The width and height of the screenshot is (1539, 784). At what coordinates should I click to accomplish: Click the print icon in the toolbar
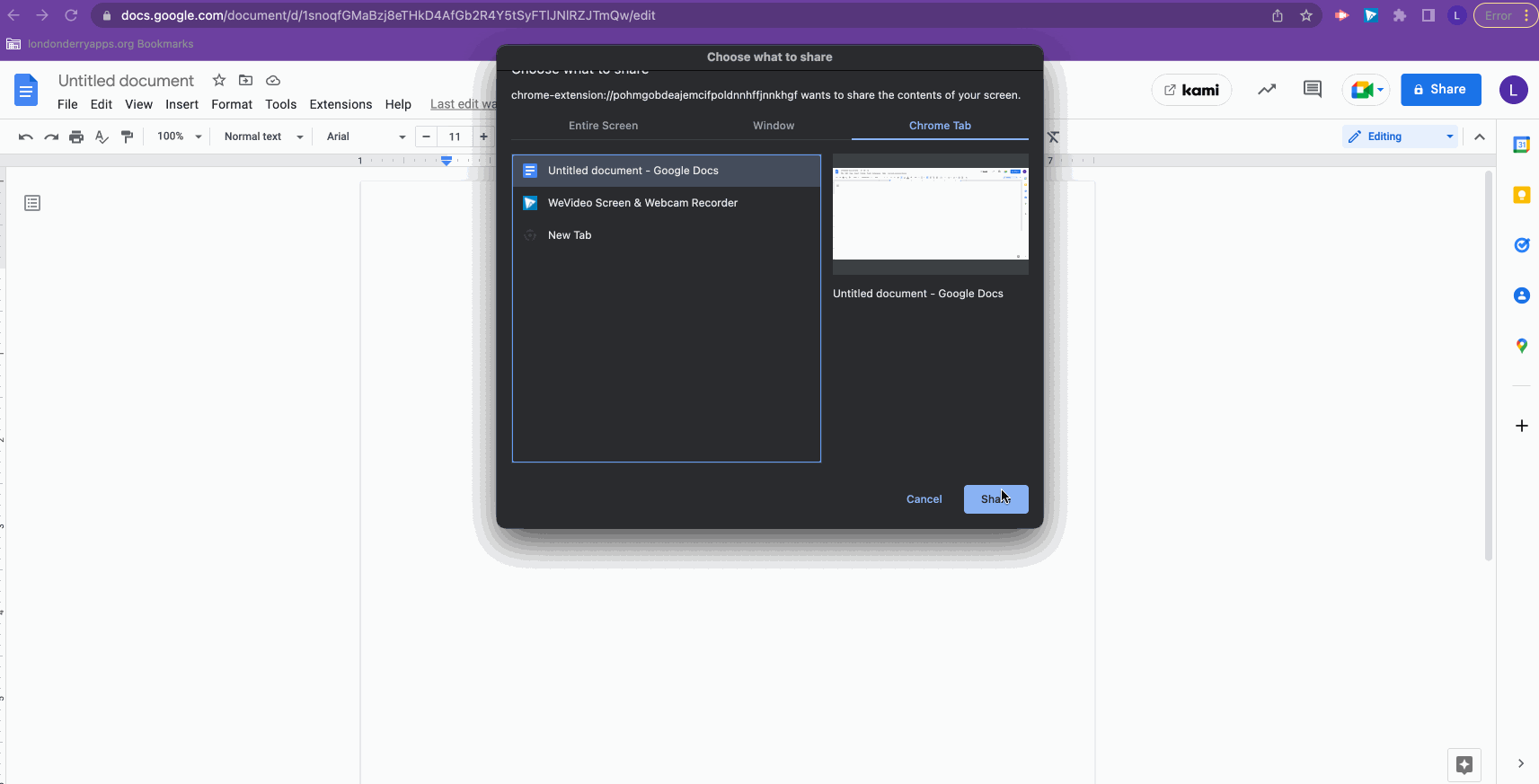coord(76,137)
